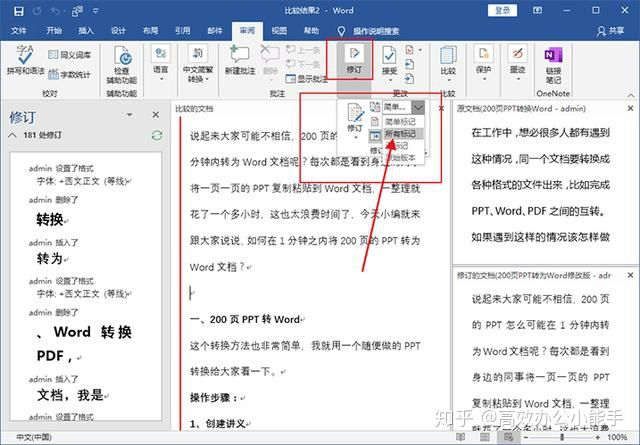Select All Markup from the list
Viewport: 640px width, 445px height.
point(400,134)
